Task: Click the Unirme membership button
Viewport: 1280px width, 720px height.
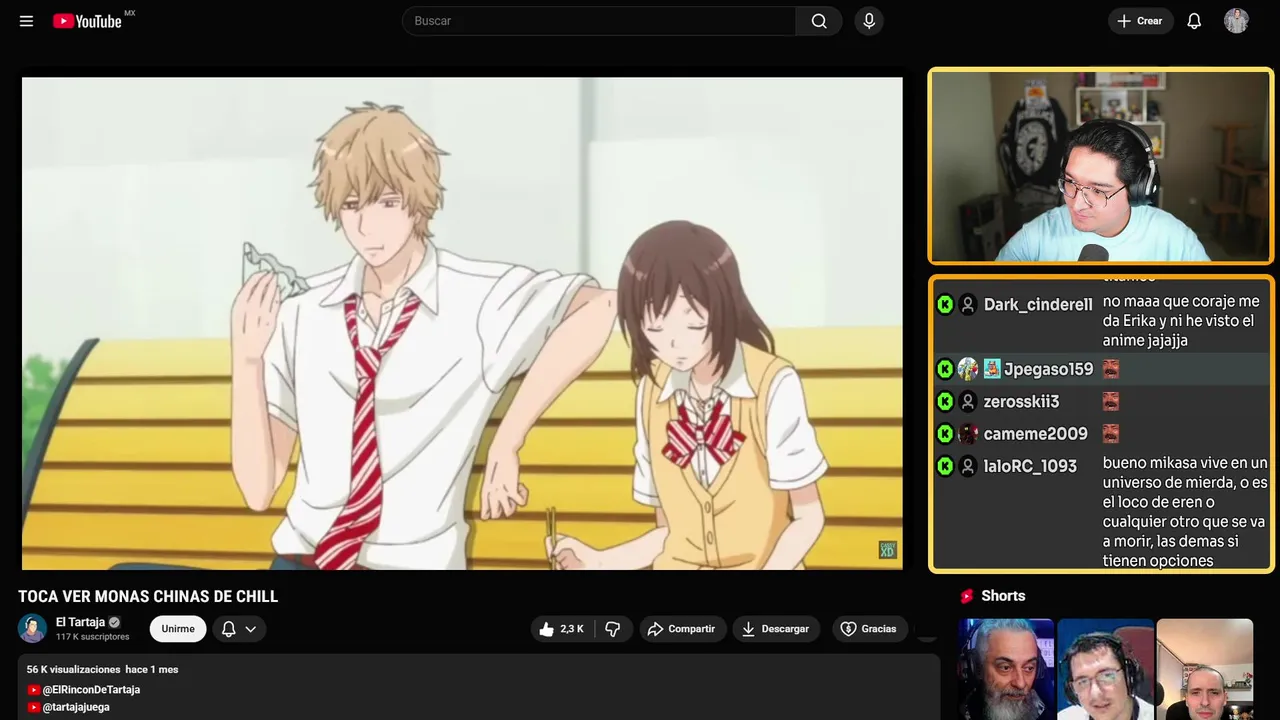Action: coord(178,629)
